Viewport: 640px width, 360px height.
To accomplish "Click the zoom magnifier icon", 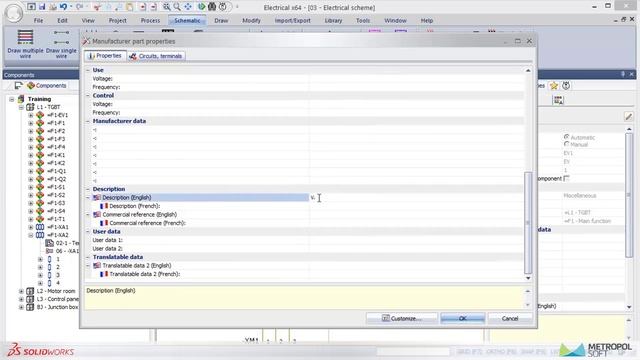I will tap(177, 7).
